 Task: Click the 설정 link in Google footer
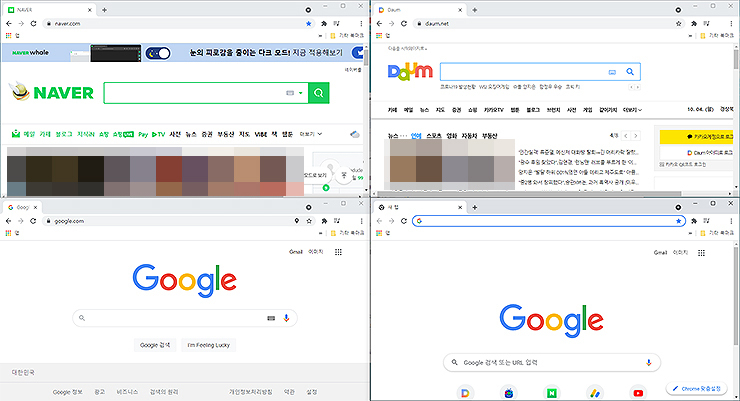click(x=311, y=392)
